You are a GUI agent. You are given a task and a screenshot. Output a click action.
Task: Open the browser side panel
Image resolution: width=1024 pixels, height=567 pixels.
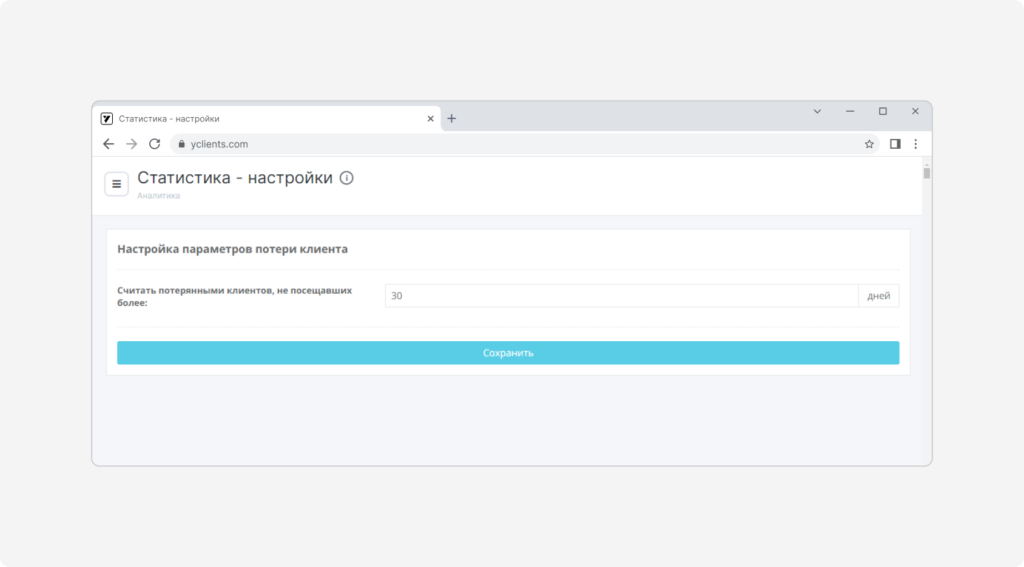coord(895,144)
